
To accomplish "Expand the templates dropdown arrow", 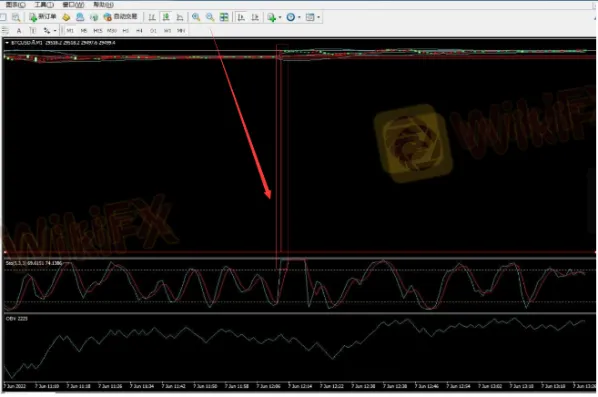I will tap(318, 17).
